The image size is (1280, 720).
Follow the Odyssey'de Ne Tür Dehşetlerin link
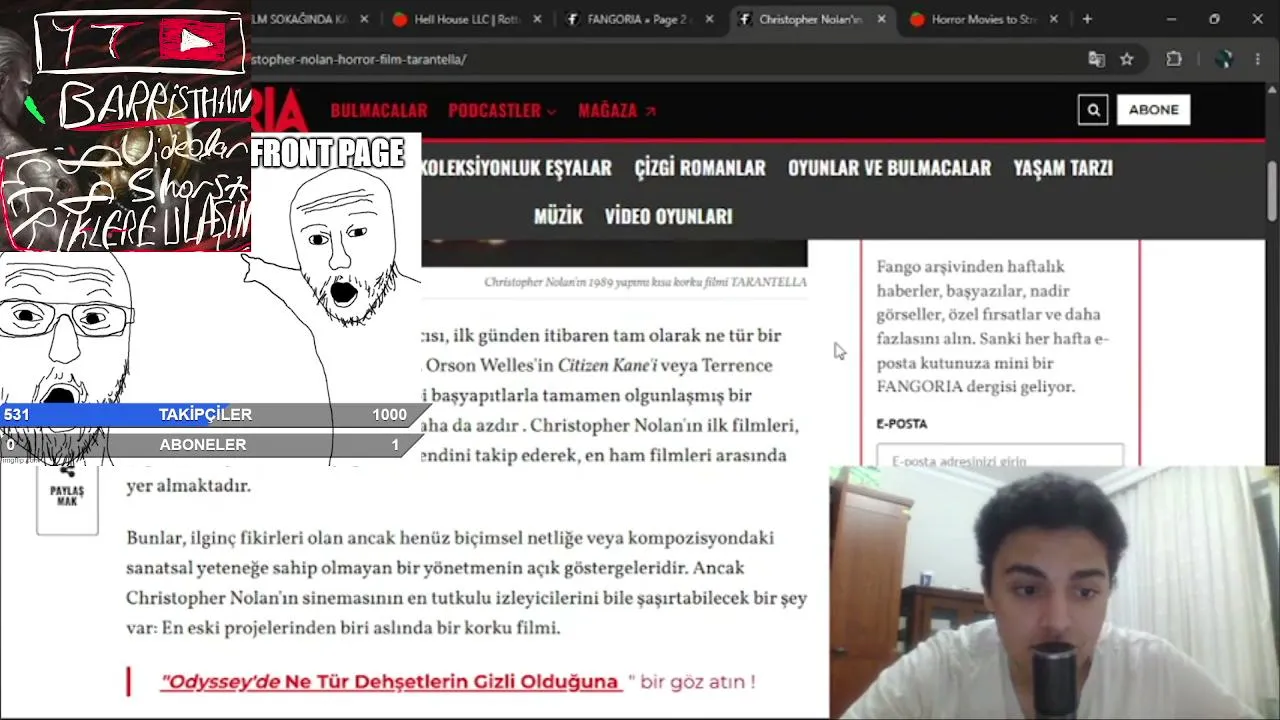(x=390, y=682)
